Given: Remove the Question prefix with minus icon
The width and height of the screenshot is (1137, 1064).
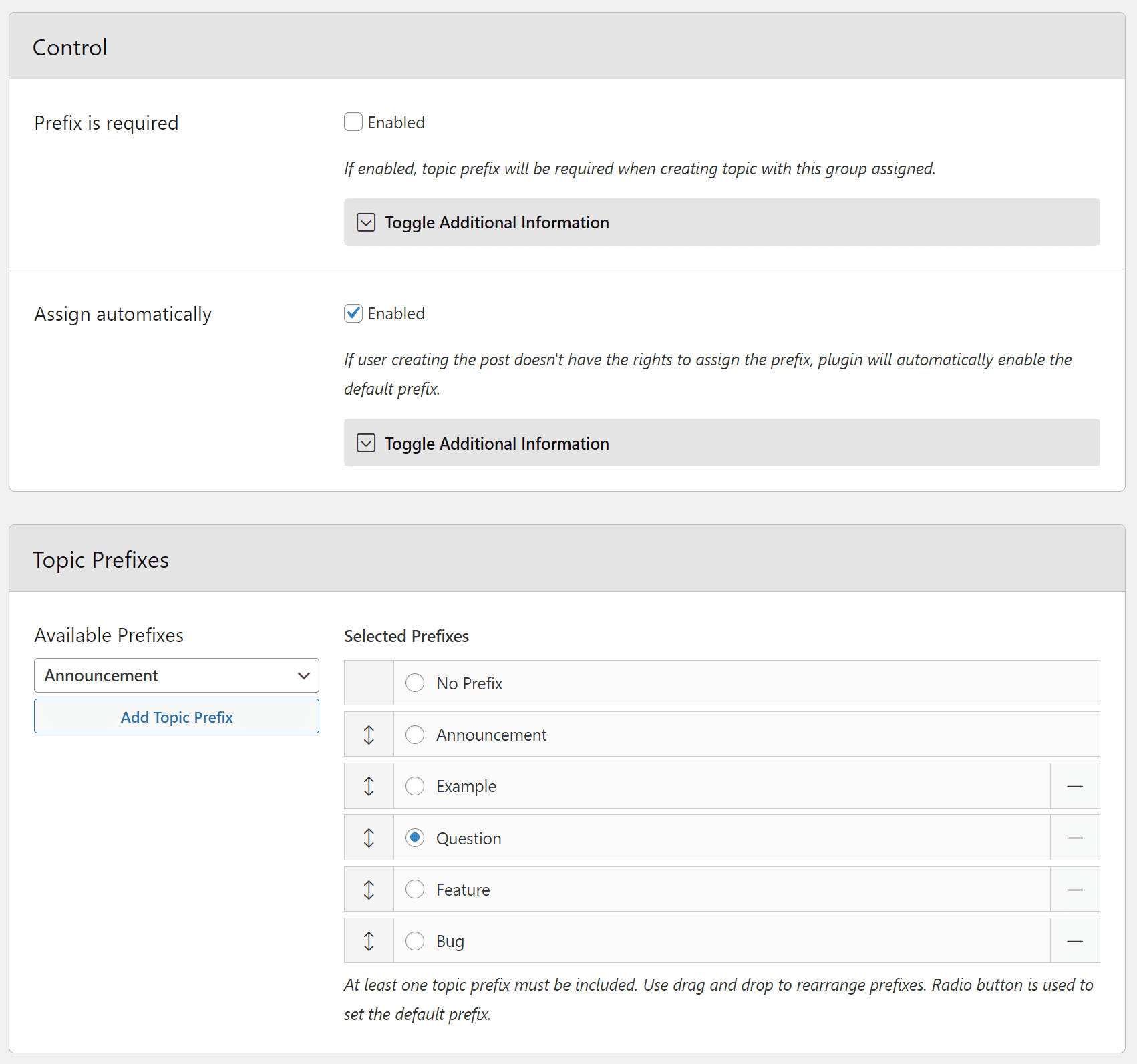Looking at the screenshot, I should tap(1075, 838).
